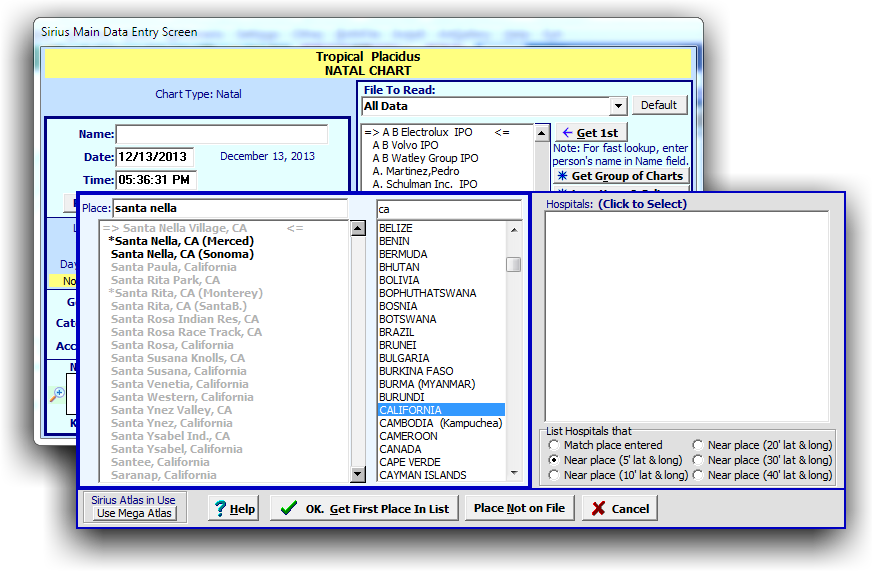This screenshot has width=872, height=571.
Task: Click the magnifier zoom icon at left edge
Action: click(57, 394)
